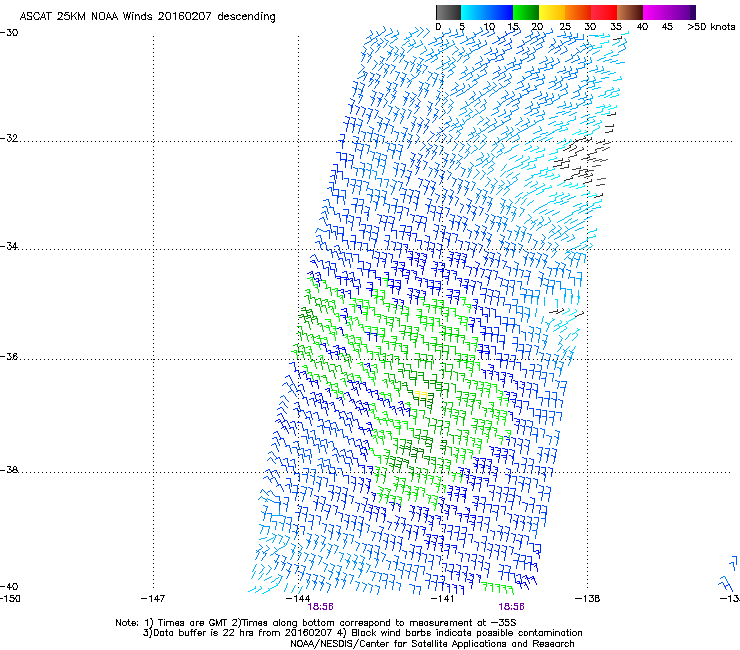Click the '10' label under the color bar
The image size is (740, 650).
489,27
